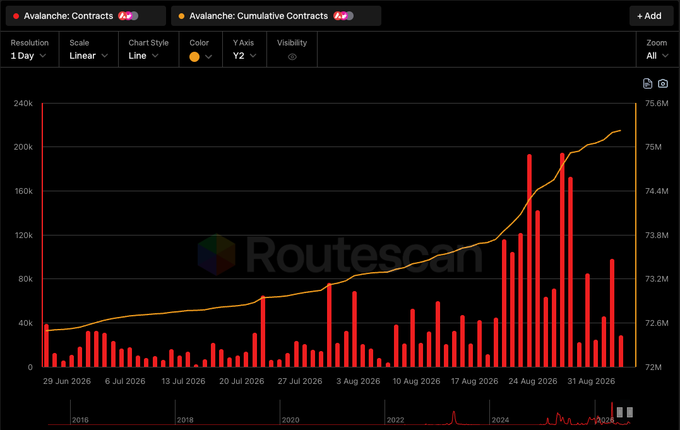Click 2016 marker on overview timeline
This screenshot has height=430, width=680.
[80, 420]
